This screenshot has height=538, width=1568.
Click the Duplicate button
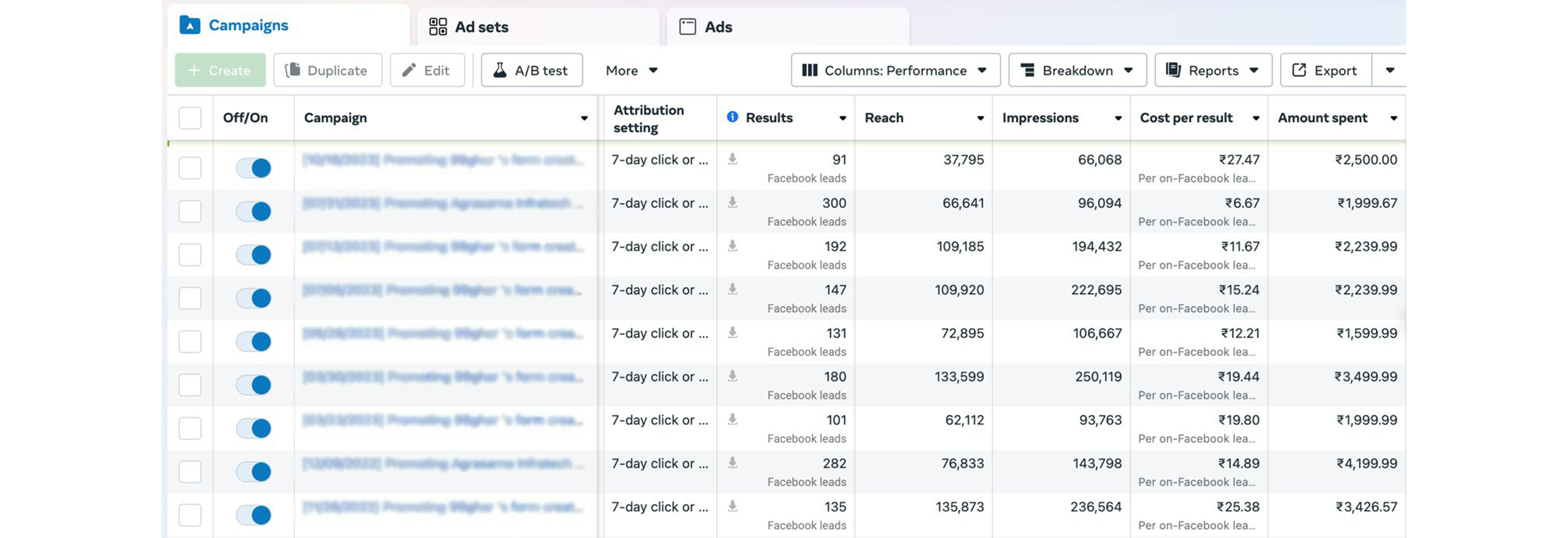tap(327, 70)
